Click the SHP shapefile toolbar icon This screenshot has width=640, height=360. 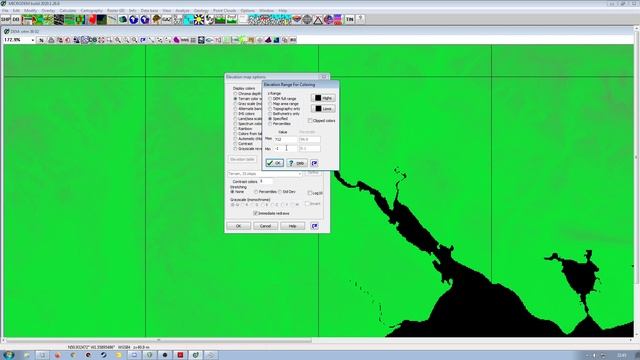(x=5, y=19)
